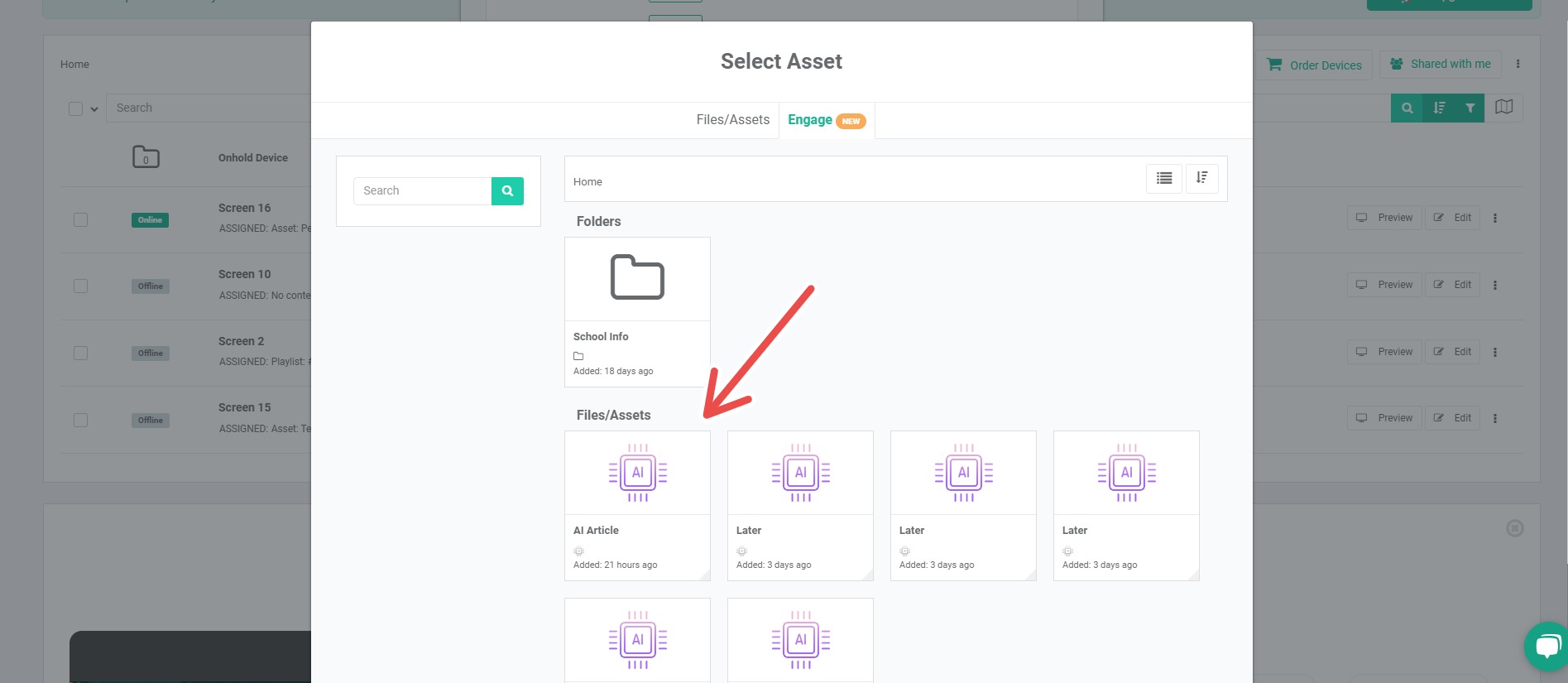Screen dimensions: 1568x683
Task: Click Preview for Screen 10
Action: click(x=1384, y=285)
